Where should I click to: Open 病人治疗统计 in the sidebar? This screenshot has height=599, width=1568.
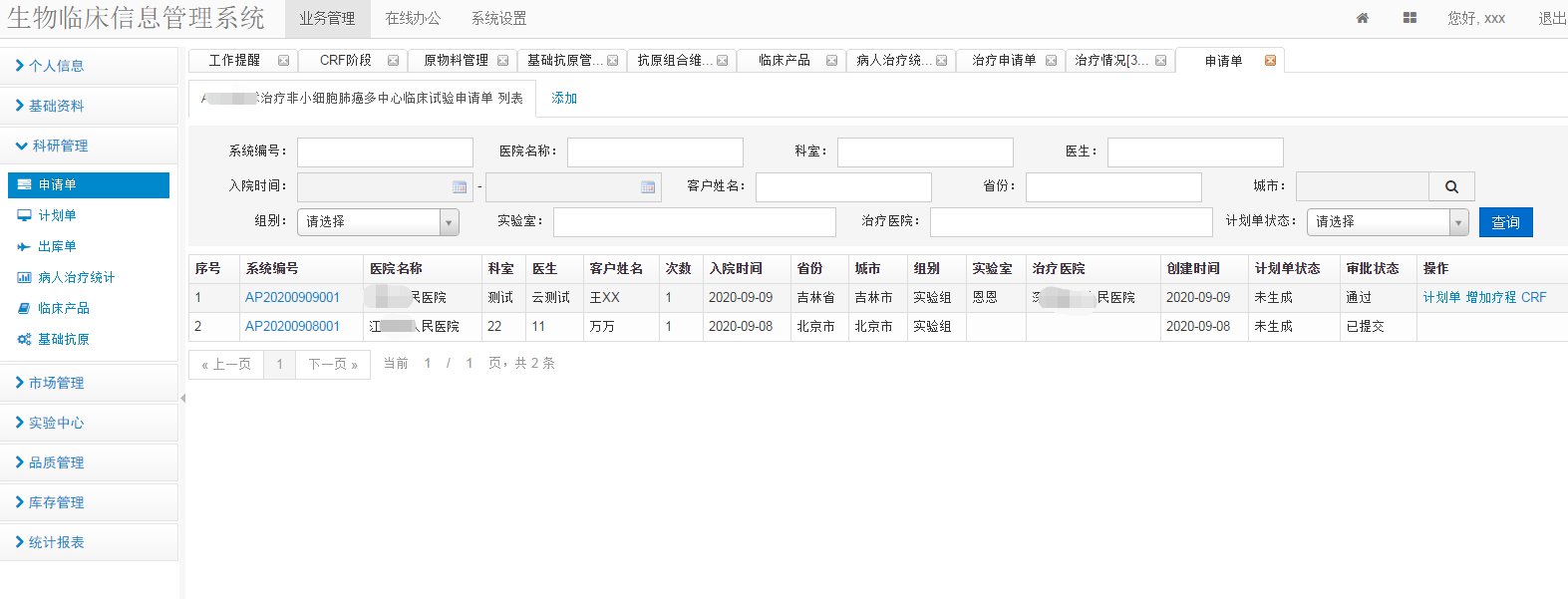(x=76, y=277)
